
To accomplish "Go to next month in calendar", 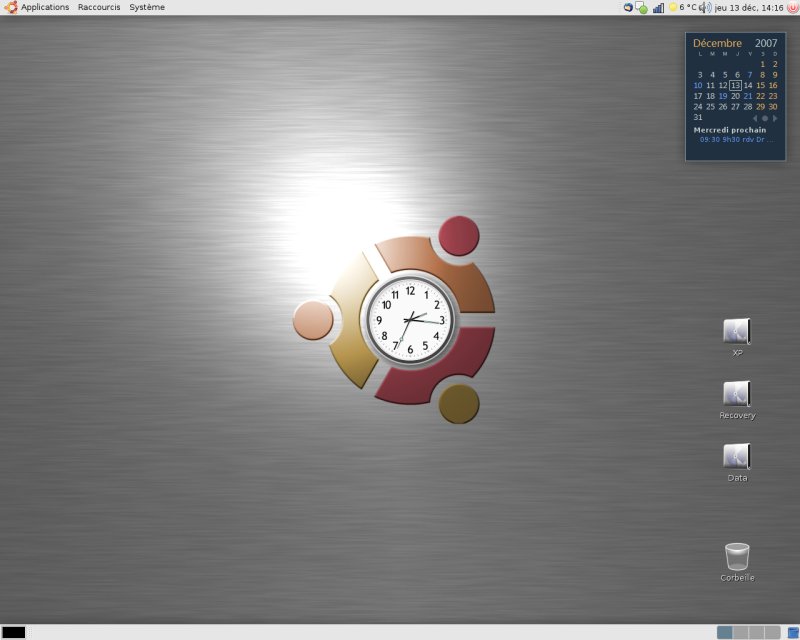I will (x=775, y=118).
